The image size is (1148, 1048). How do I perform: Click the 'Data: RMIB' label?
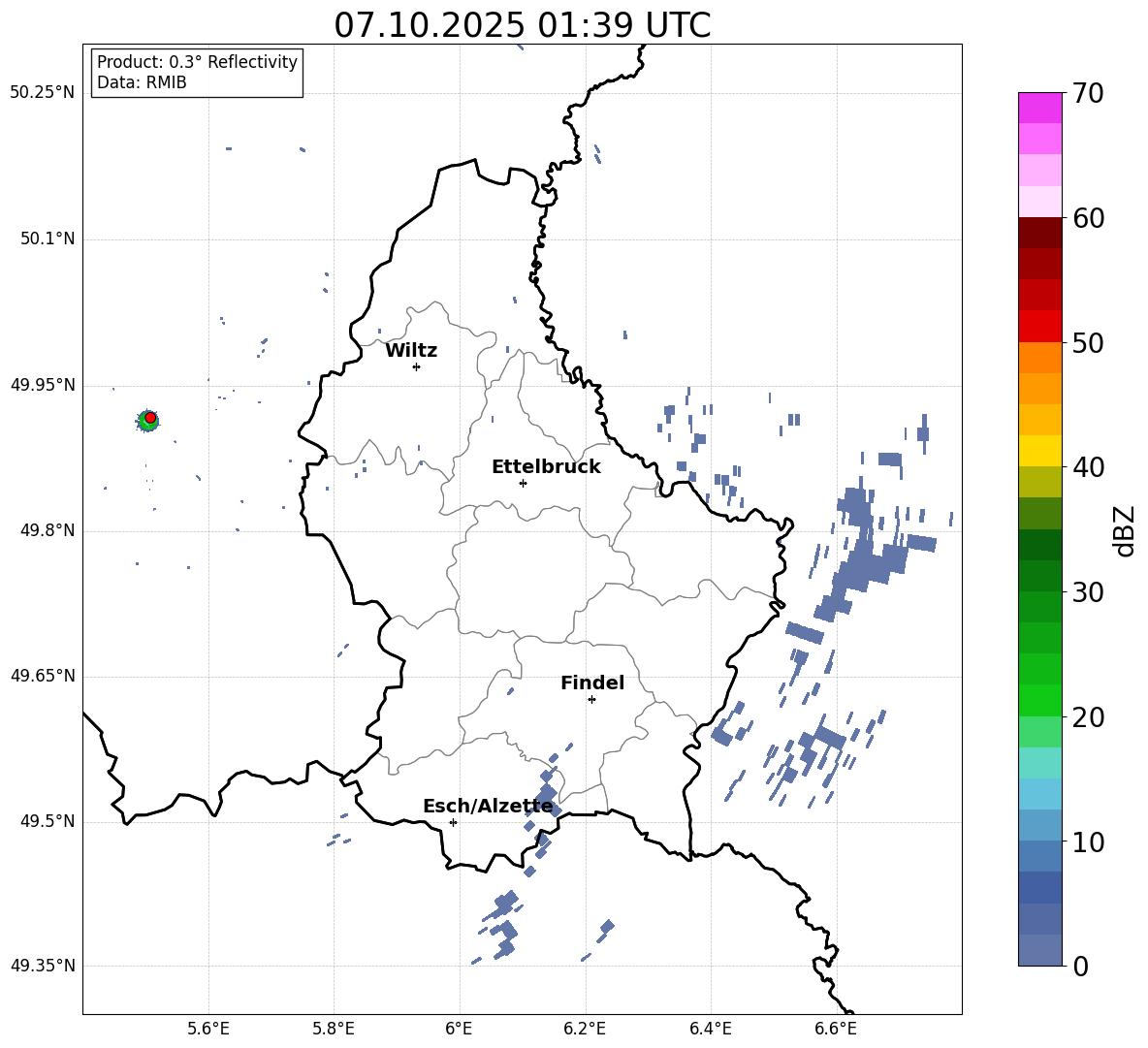coord(142,82)
